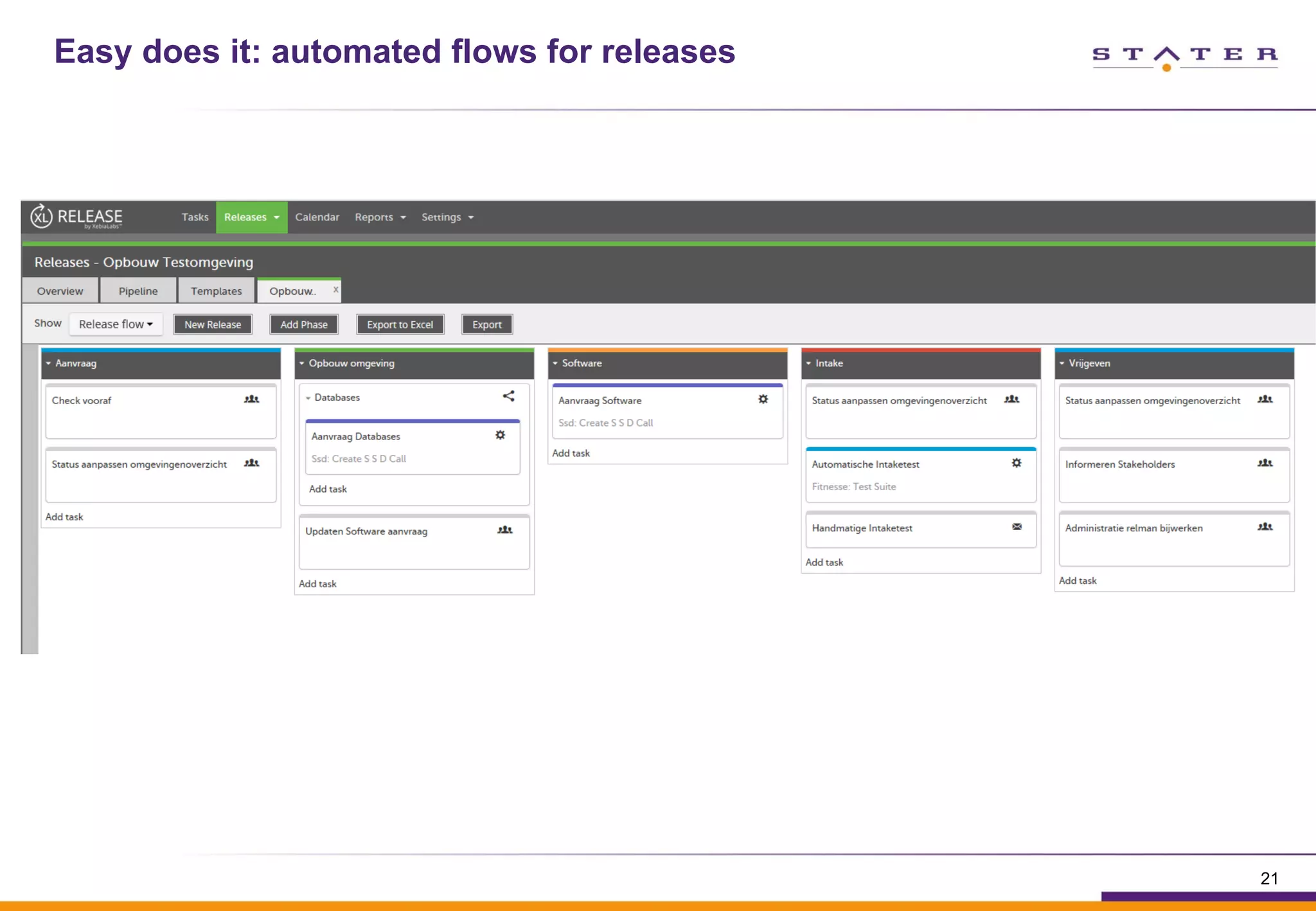This screenshot has height=911, width=1316.
Task: Switch to the Pipeline tab
Action: pyautogui.click(x=138, y=291)
